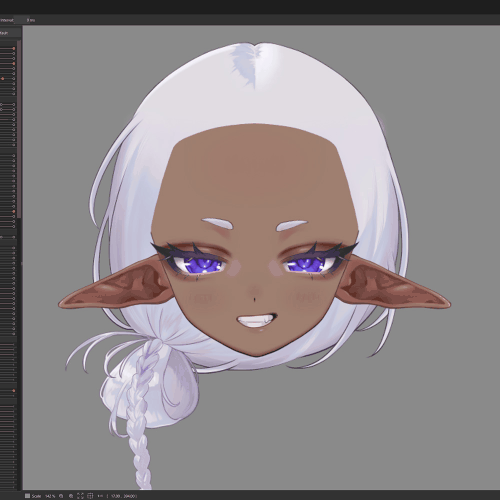Click the orange key point on left of parameter track
Screen dimensions: 500x500
pos(3,79)
